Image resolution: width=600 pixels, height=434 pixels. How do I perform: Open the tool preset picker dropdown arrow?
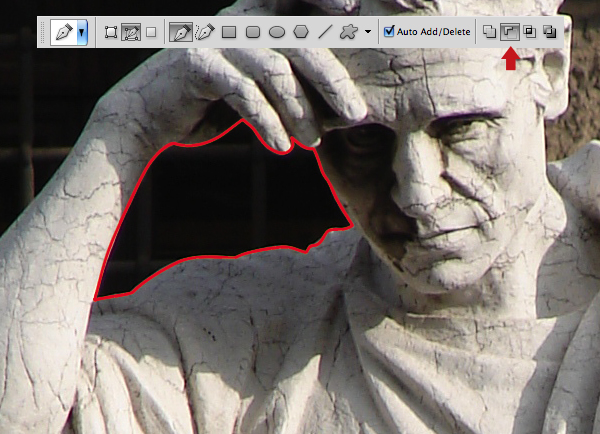82,32
